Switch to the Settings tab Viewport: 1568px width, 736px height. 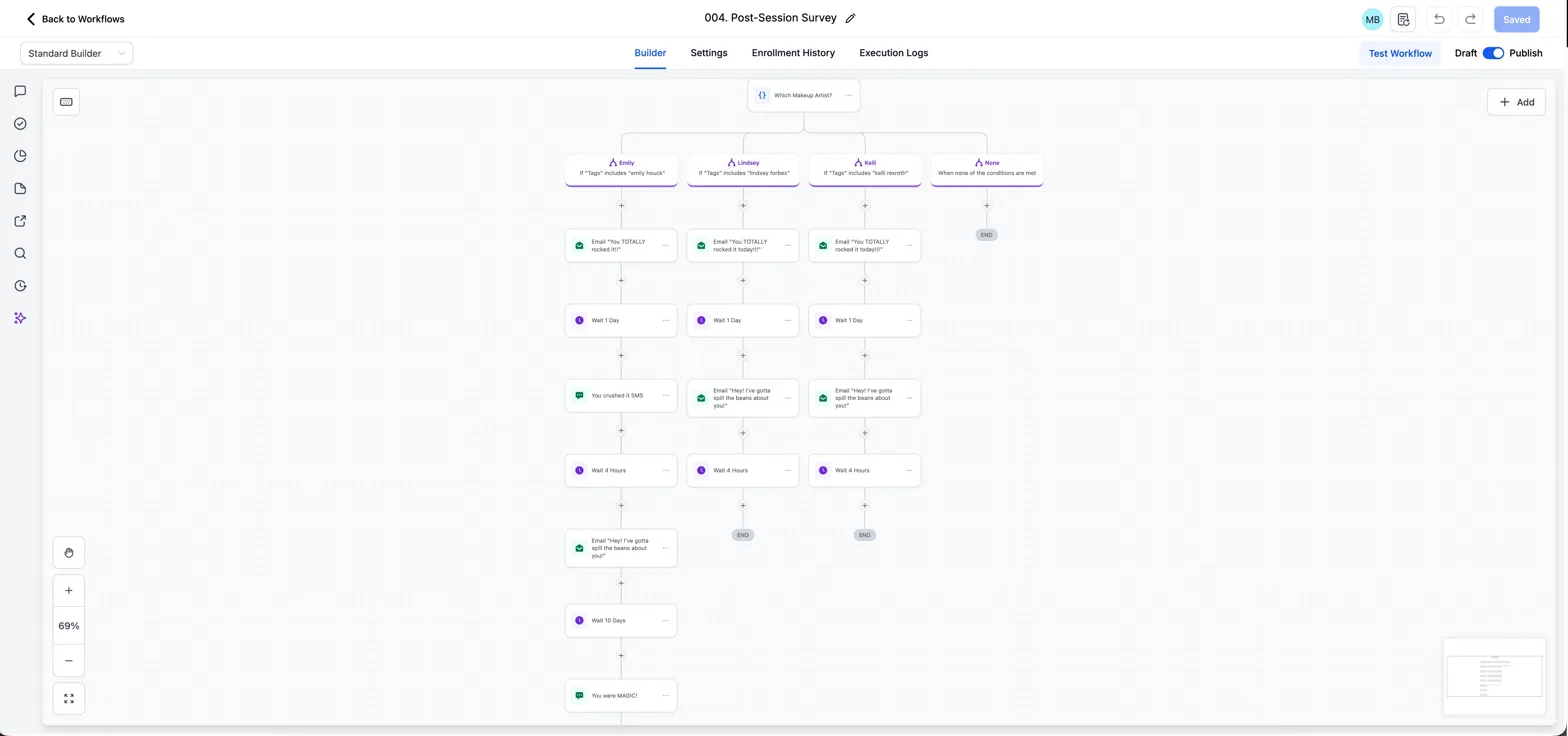(709, 53)
